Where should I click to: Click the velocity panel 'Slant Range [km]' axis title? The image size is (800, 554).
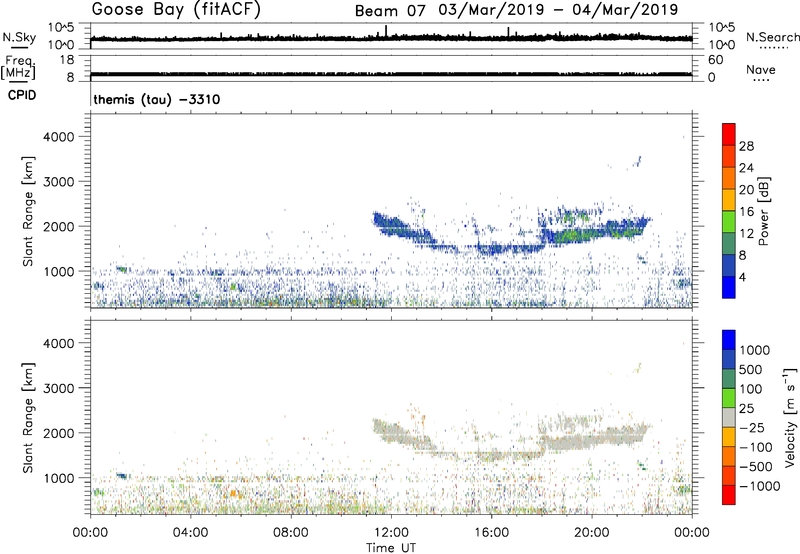(28, 418)
